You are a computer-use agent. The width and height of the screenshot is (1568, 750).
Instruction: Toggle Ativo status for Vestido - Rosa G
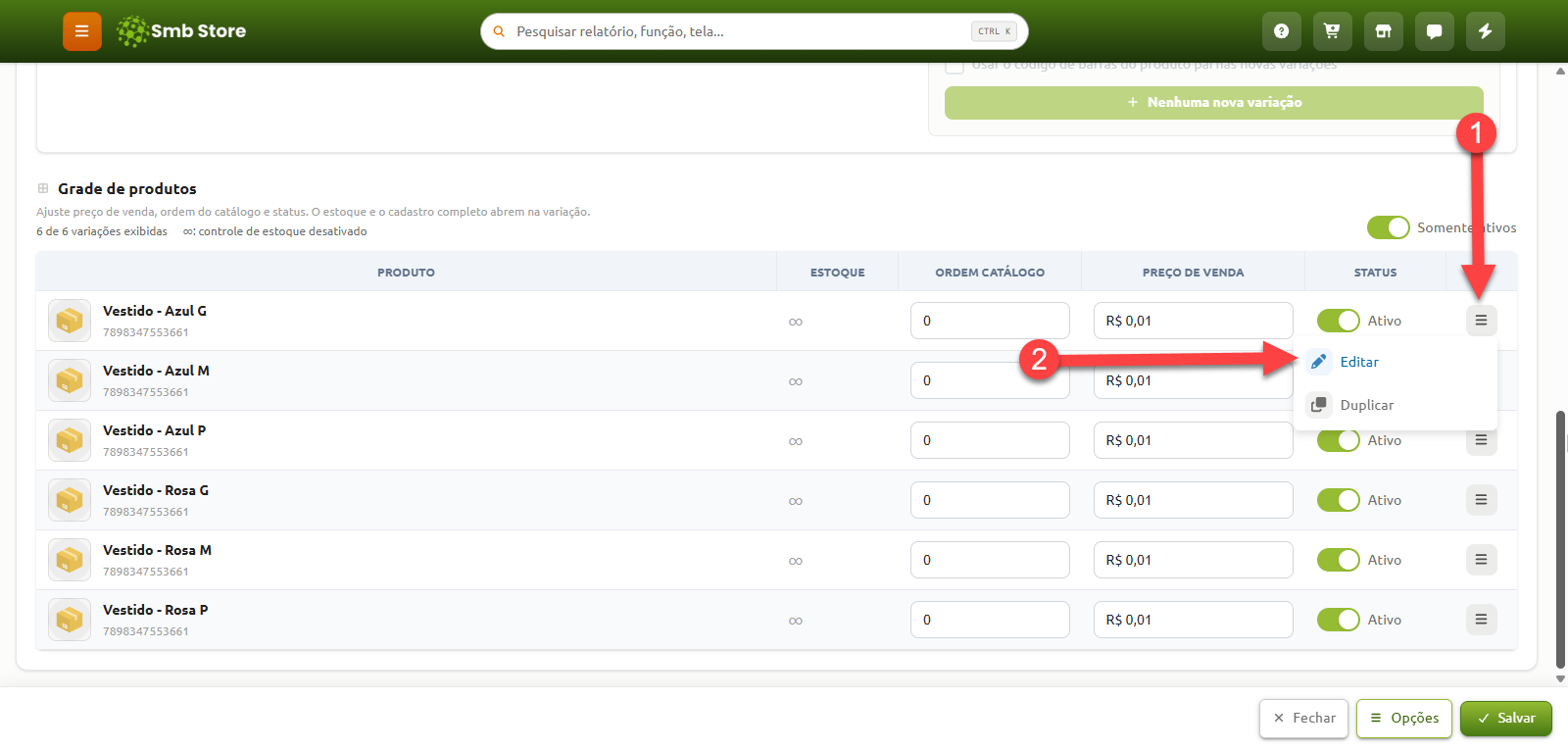coord(1338,500)
